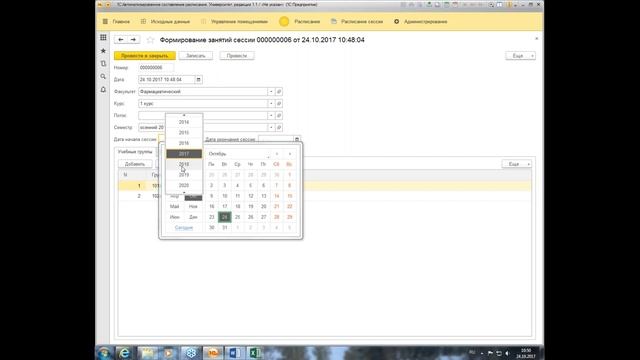640x360 pixels.
Task: Close the document tab with x
Action: click(x=536, y=38)
